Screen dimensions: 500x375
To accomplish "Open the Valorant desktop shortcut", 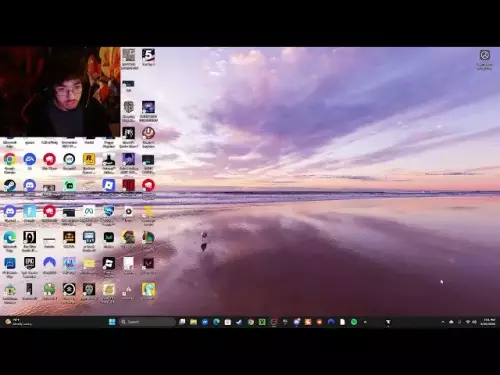I will point(148,263).
